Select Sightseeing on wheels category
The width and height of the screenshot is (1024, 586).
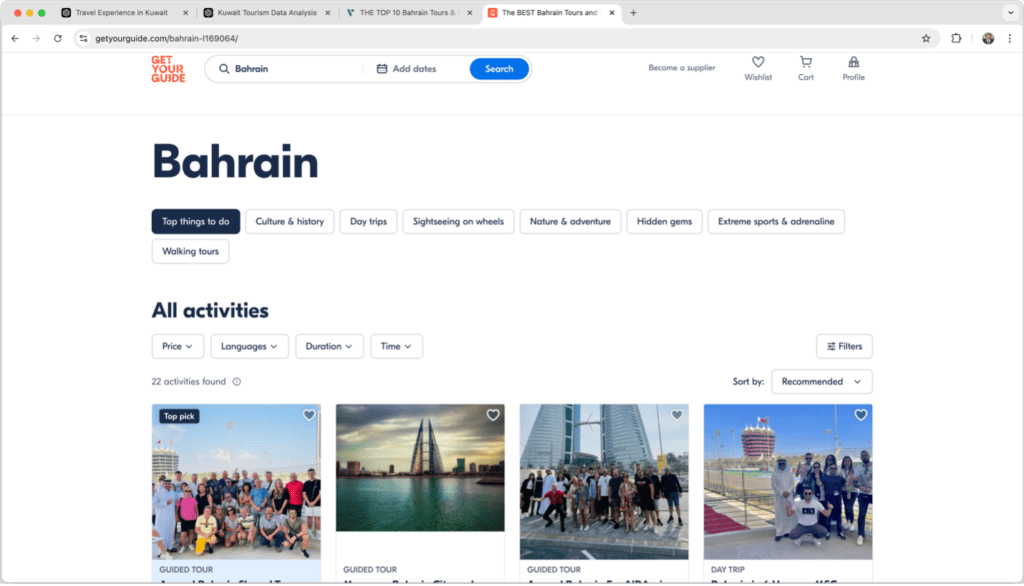458,221
